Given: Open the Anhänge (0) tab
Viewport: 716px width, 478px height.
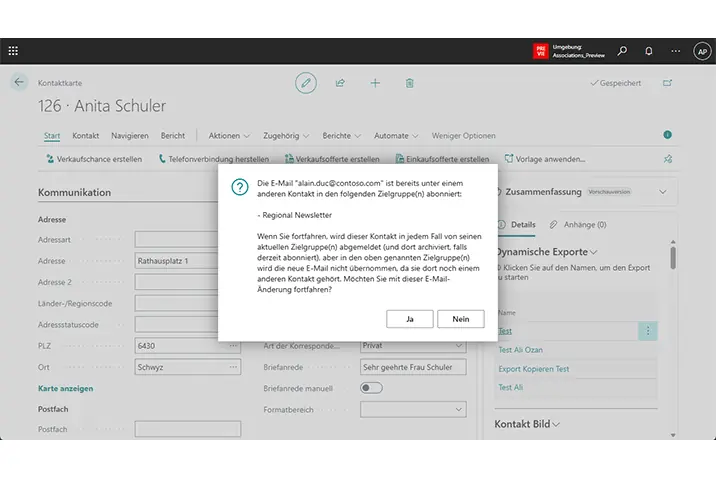Looking at the screenshot, I should (x=578, y=225).
